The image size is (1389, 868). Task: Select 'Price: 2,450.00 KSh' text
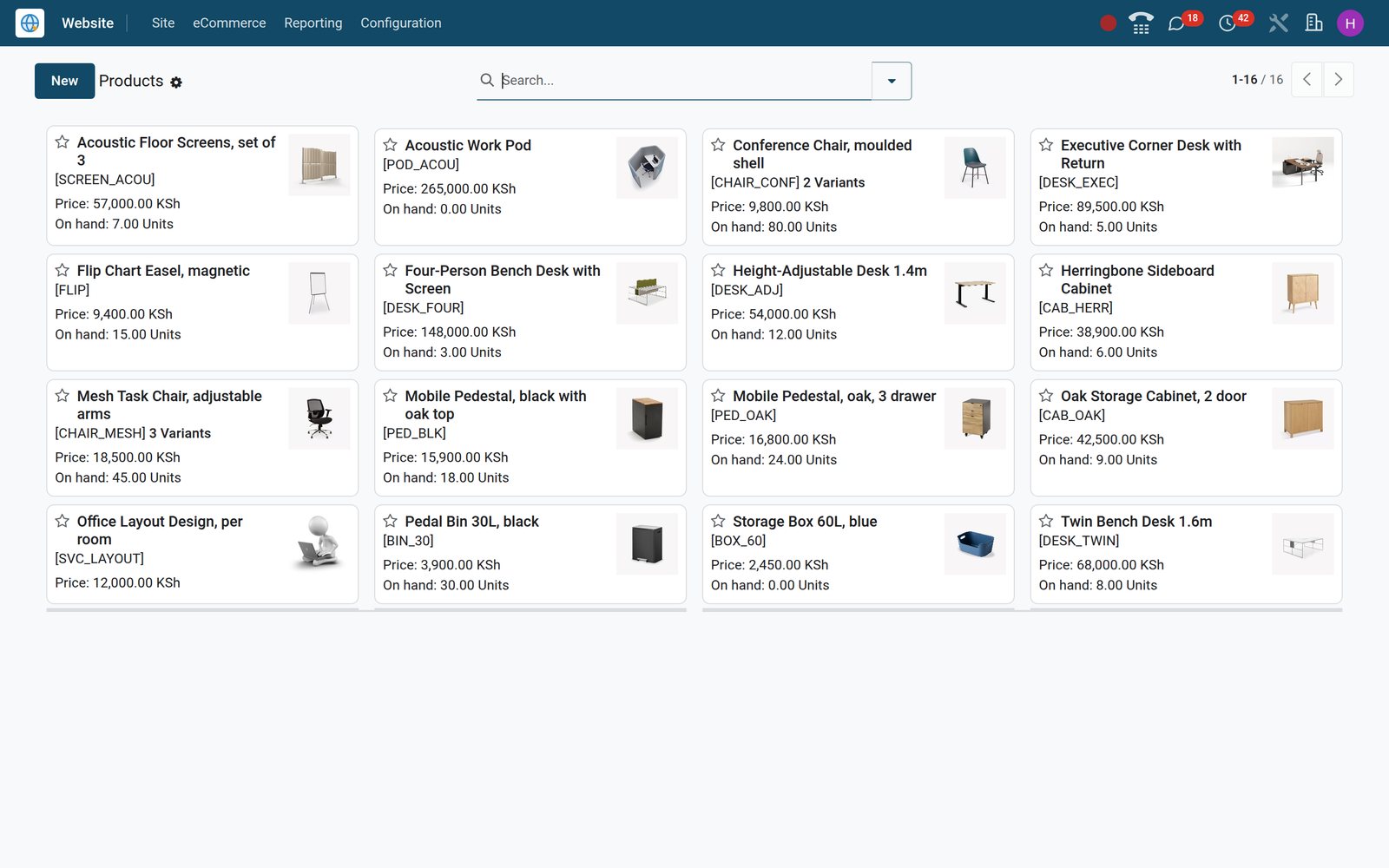pos(770,565)
